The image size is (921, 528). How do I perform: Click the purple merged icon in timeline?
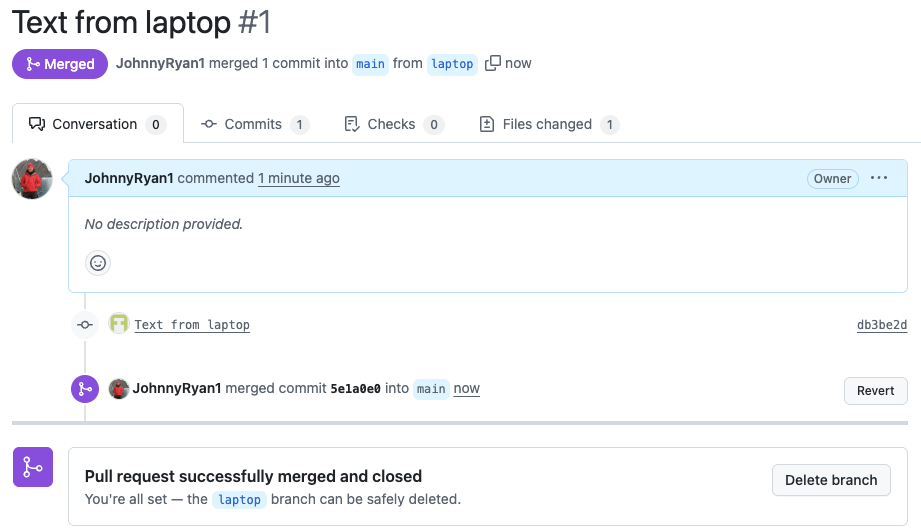tap(85, 389)
